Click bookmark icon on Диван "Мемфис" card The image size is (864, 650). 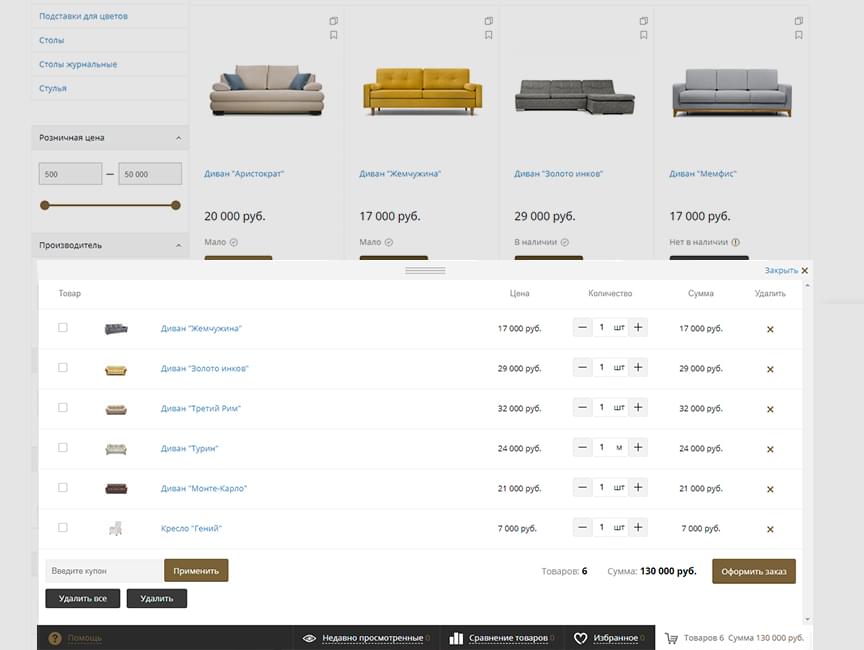(799, 35)
